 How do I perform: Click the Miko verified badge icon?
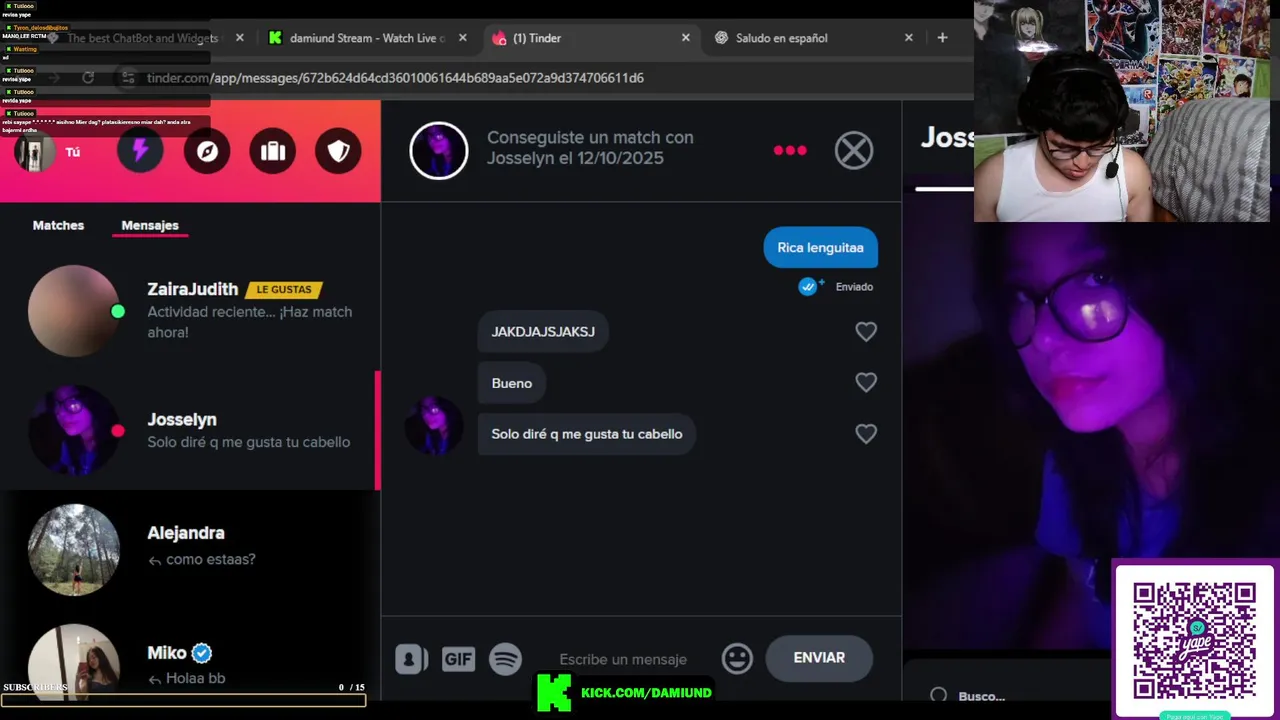(x=202, y=653)
